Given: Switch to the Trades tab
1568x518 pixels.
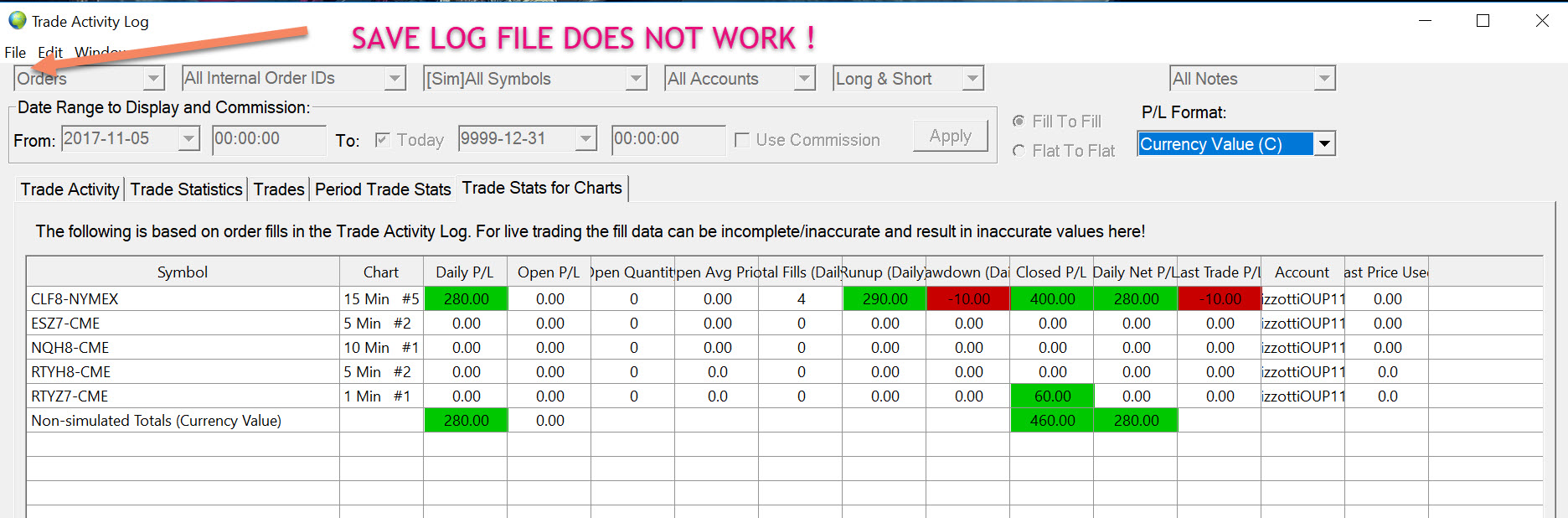Looking at the screenshot, I should pyautogui.click(x=279, y=189).
